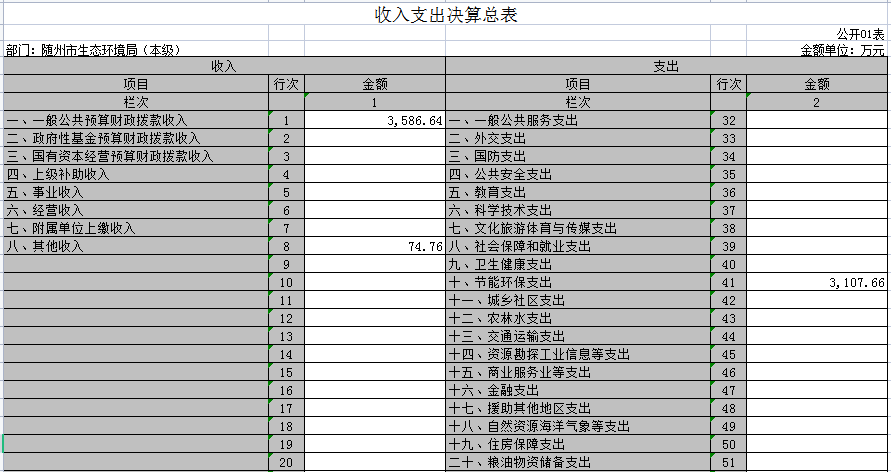
Task: Select the cell 五、教育支出
Action: click(578, 193)
